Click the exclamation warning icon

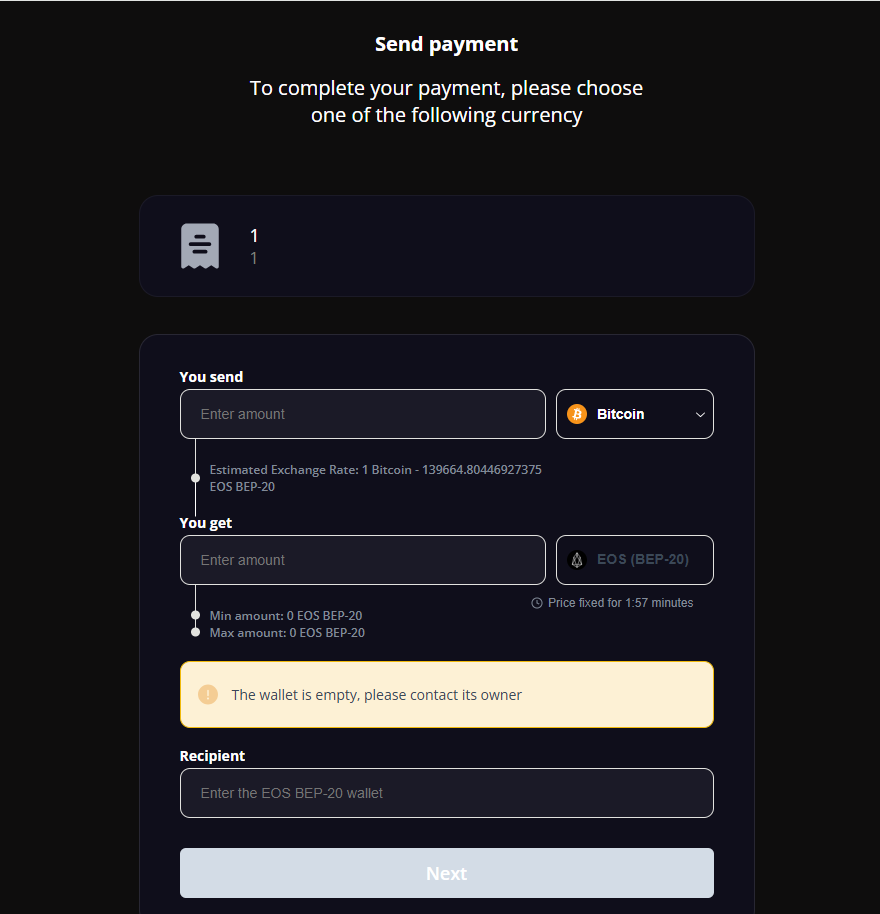[x=208, y=694]
